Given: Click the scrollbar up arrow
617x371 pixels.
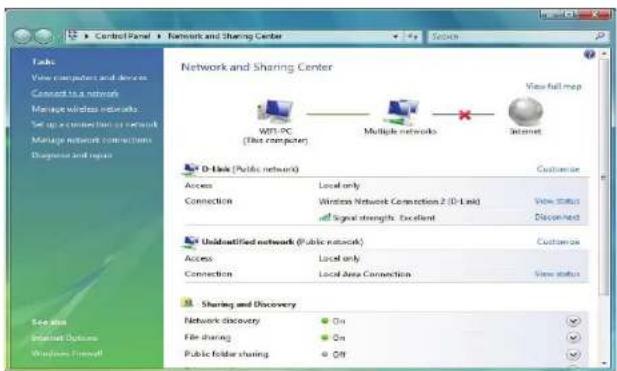Looking at the screenshot, I should (604, 54).
